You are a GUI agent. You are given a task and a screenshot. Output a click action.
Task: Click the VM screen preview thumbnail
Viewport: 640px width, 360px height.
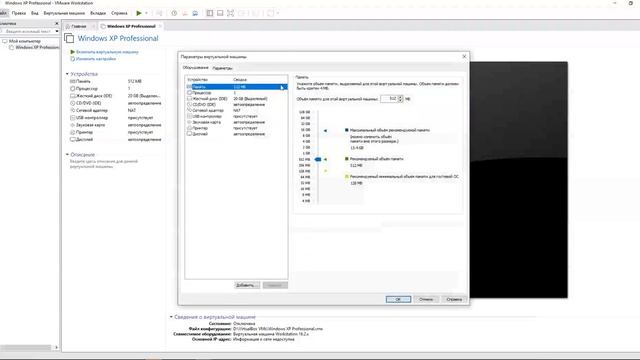(518, 180)
